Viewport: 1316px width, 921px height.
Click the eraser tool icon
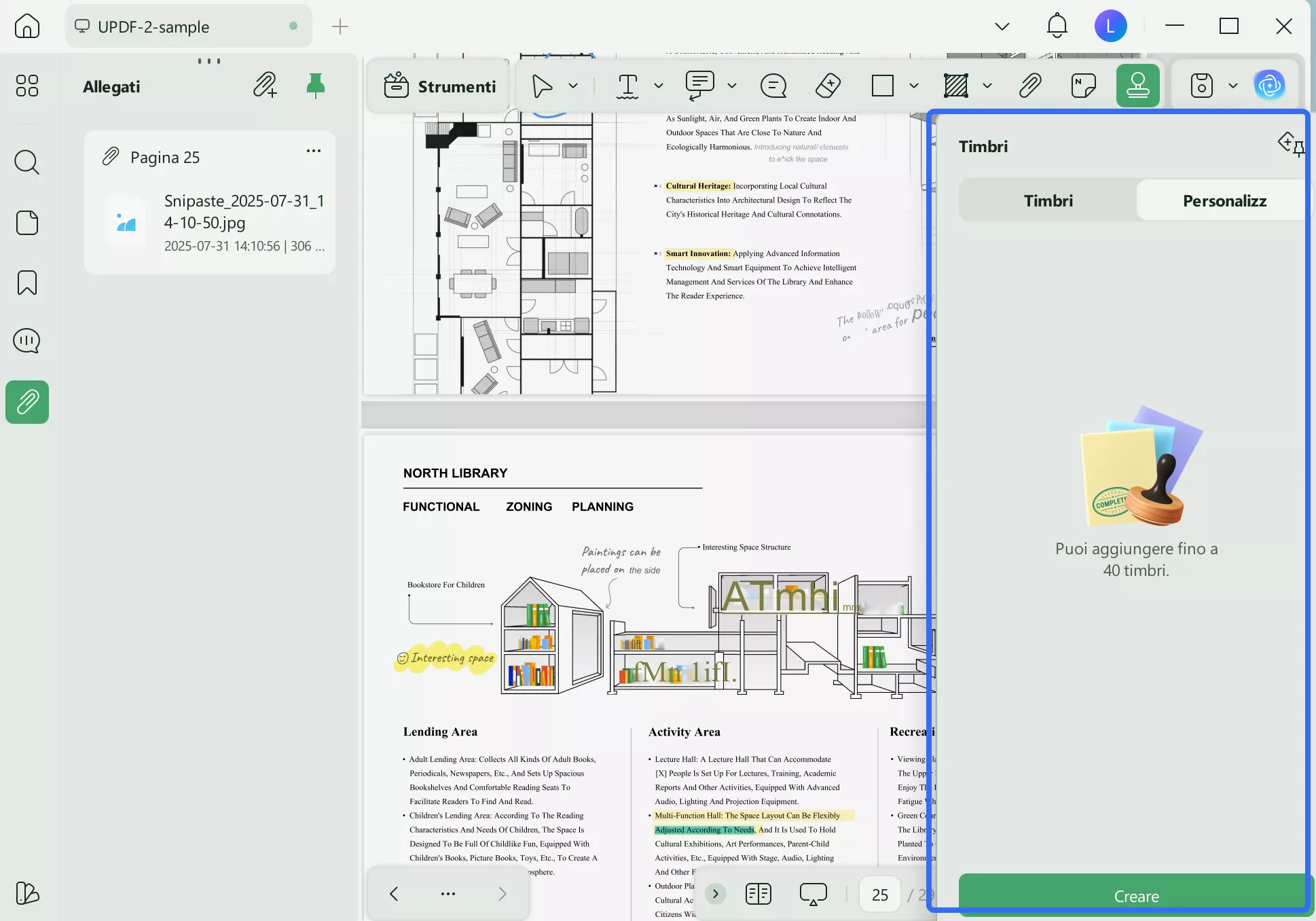828,86
